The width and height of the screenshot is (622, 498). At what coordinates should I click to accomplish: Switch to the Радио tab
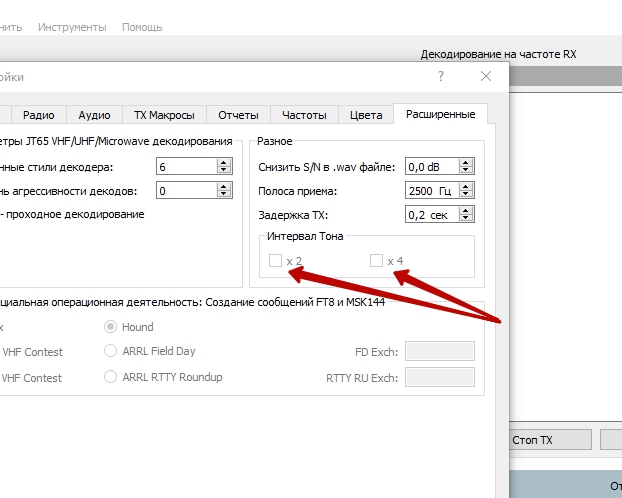coord(38,115)
